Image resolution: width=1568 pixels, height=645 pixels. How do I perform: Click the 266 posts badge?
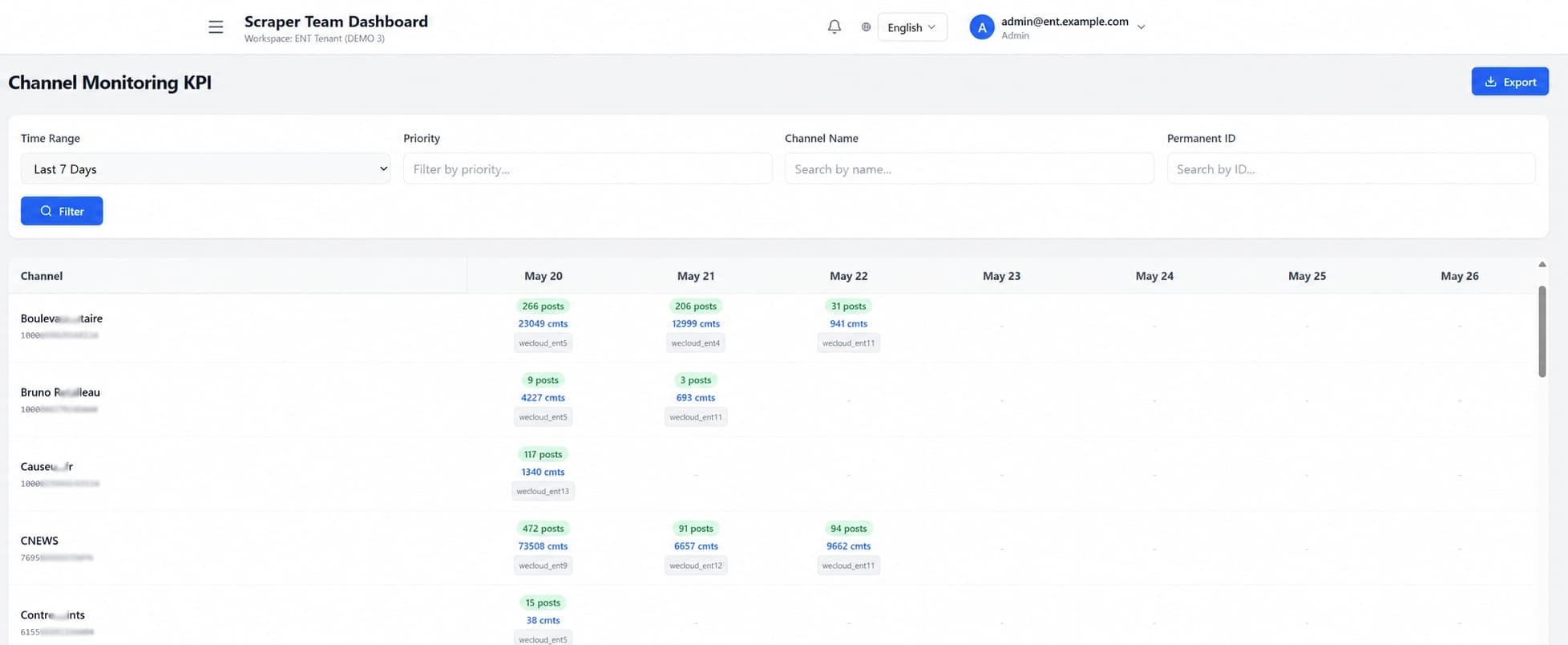(x=543, y=306)
